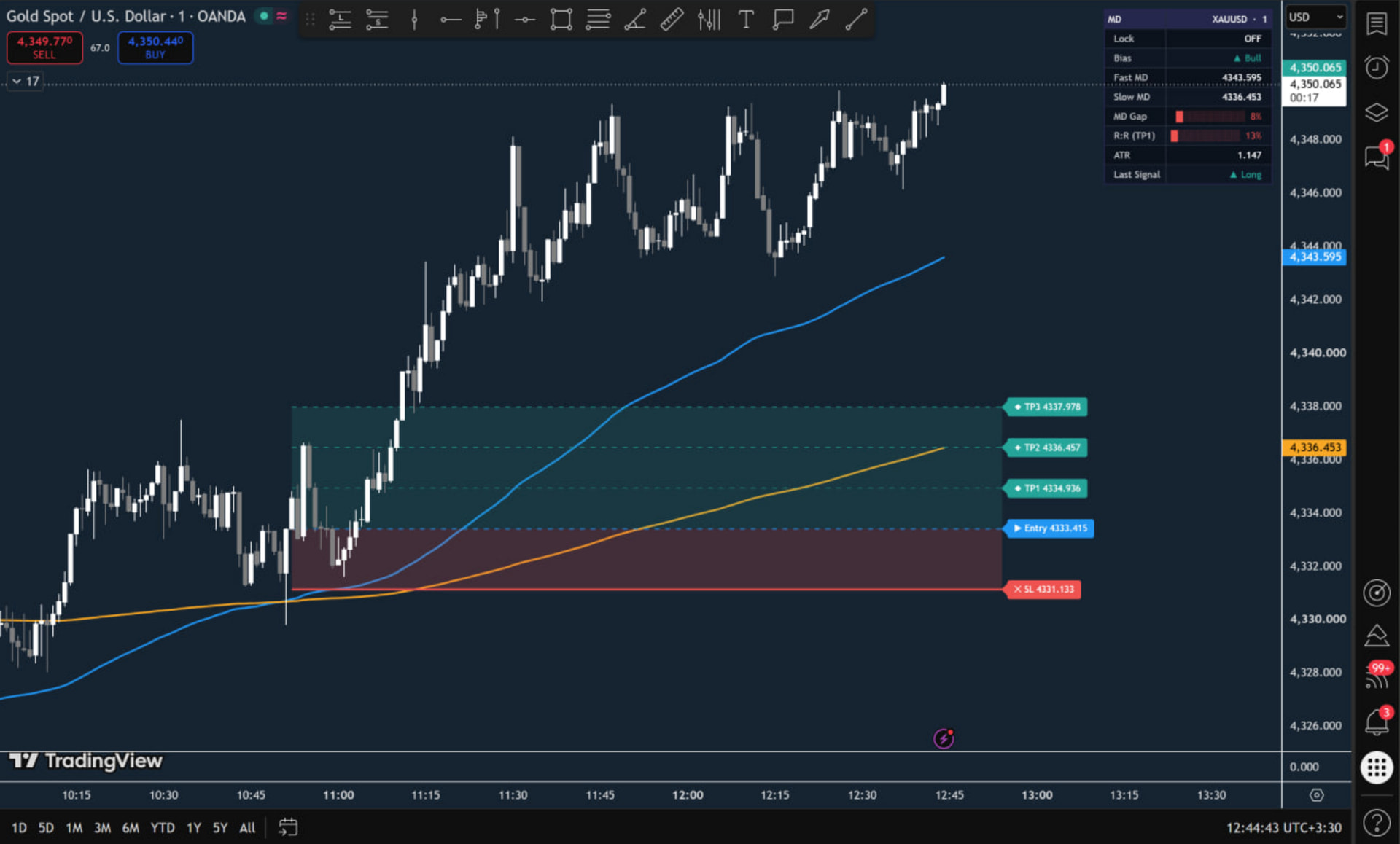Click the TP1 4334.936 level label
Screen dimensions: 1400x844
pyautogui.click(x=1046, y=488)
